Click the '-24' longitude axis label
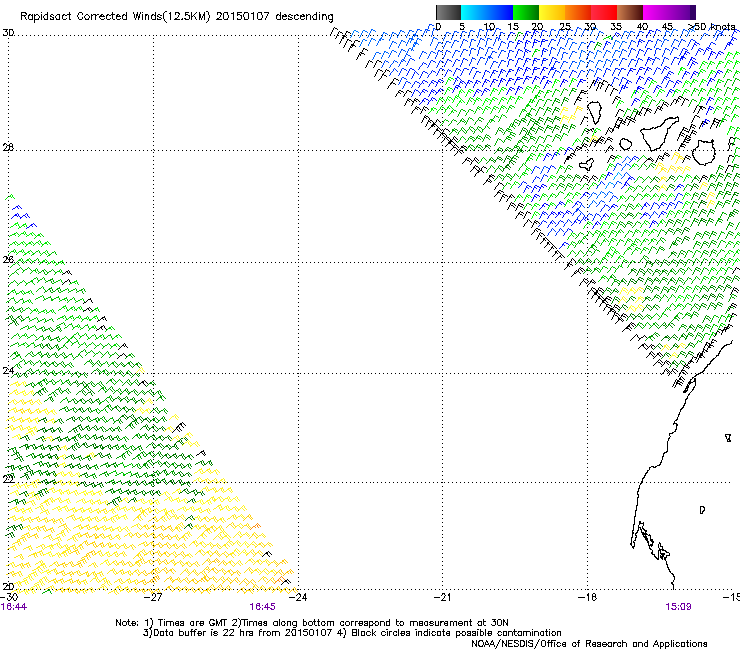 pyautogui.click(x=298, y=597)
